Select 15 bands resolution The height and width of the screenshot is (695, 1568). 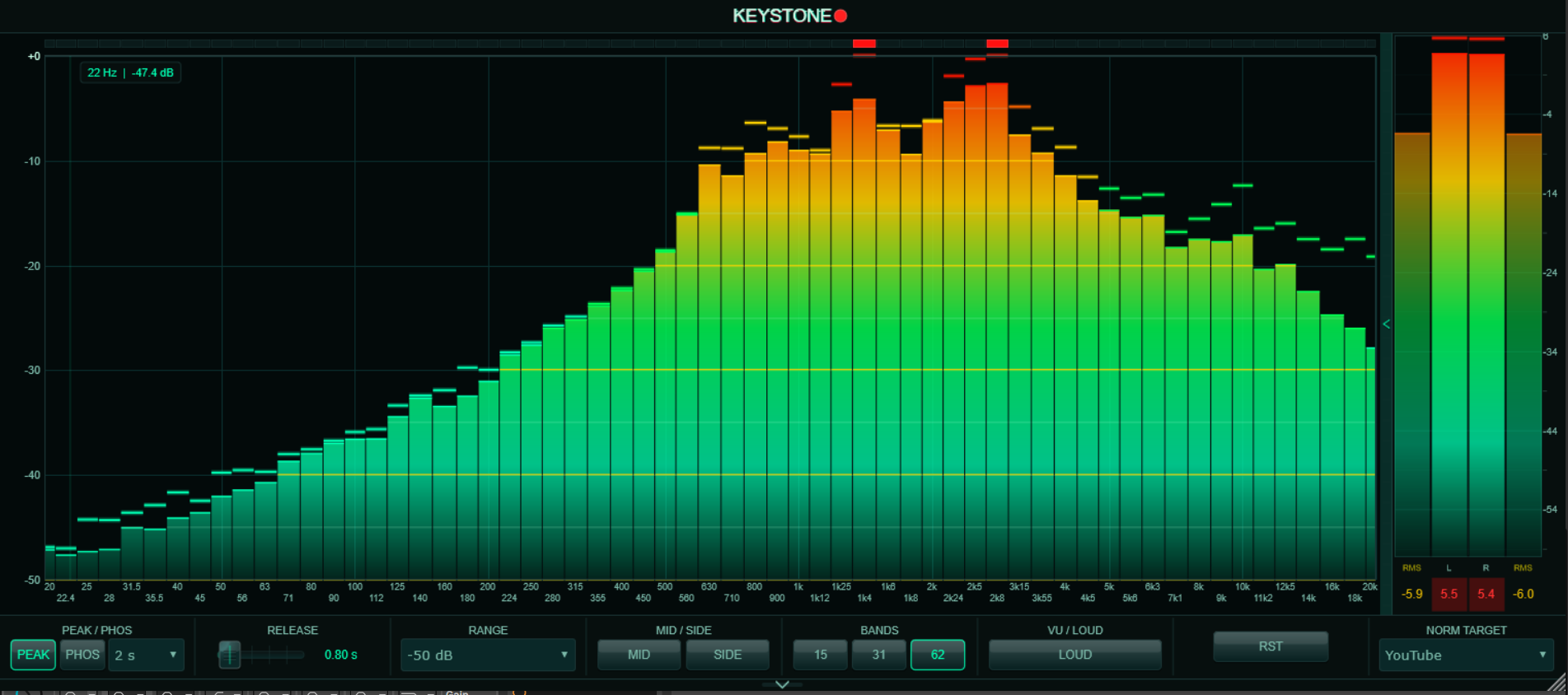(x=821, y=655)
